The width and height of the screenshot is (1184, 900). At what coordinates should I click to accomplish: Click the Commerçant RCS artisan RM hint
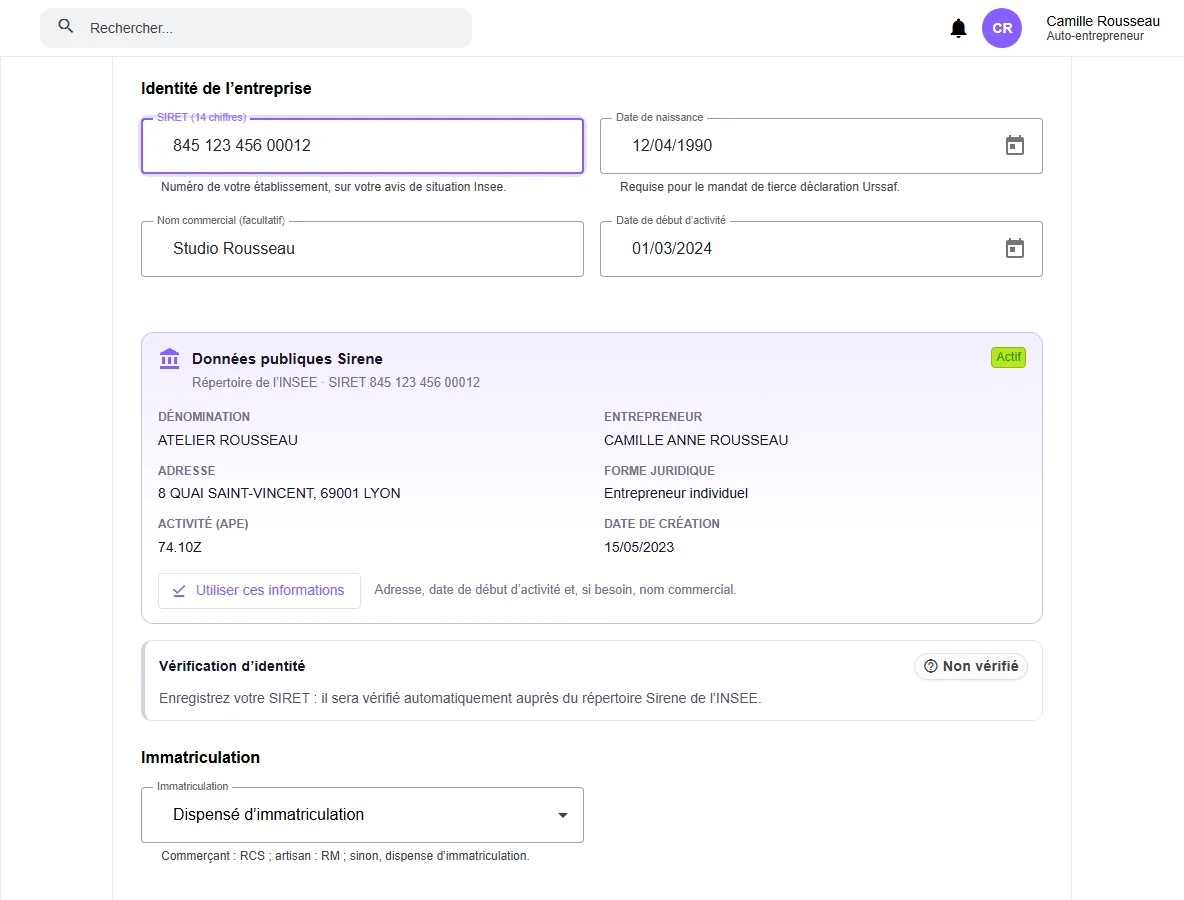coord(345,855)
